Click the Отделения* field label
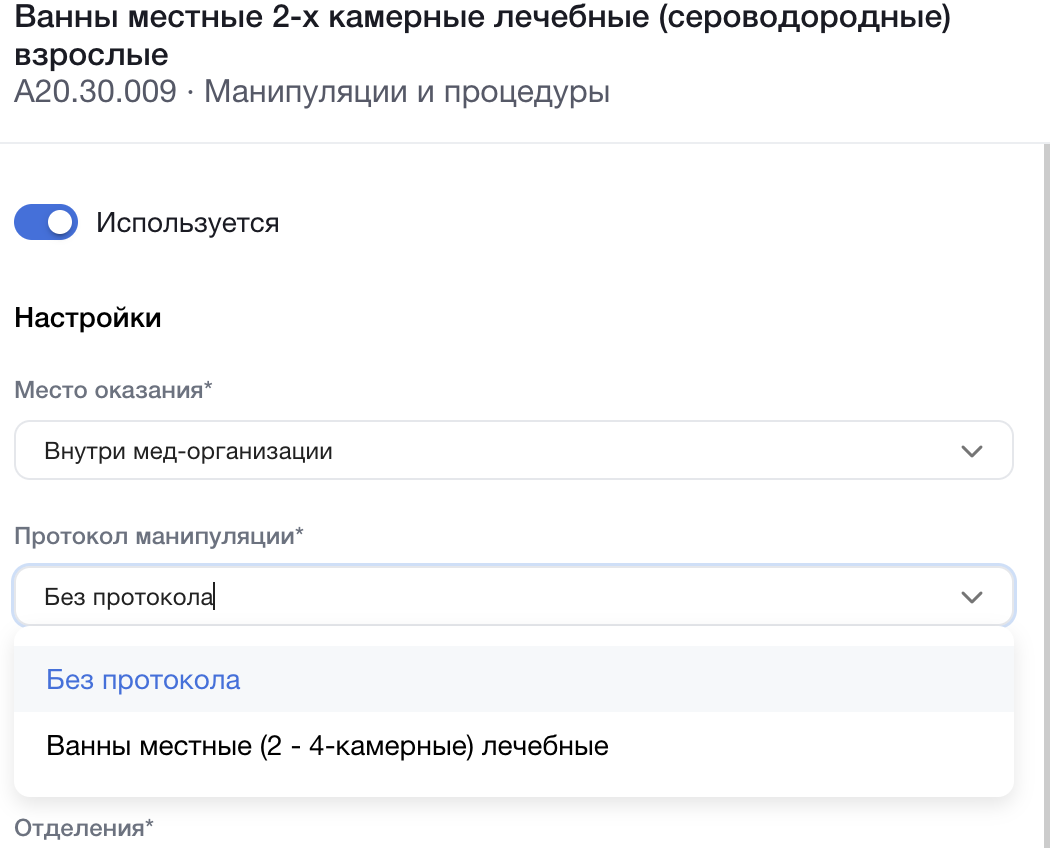Image resolution: width=1050 pixels, height=848 pixels. [84, 828]
